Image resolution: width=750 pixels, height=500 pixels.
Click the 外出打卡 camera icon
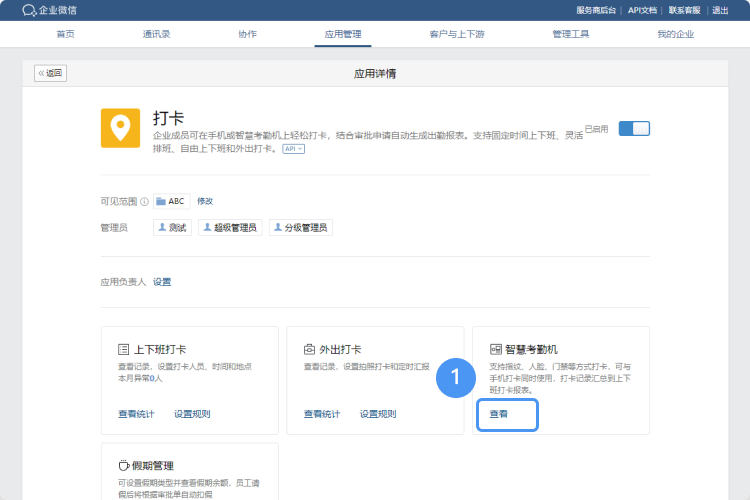(x=310, y=350)
